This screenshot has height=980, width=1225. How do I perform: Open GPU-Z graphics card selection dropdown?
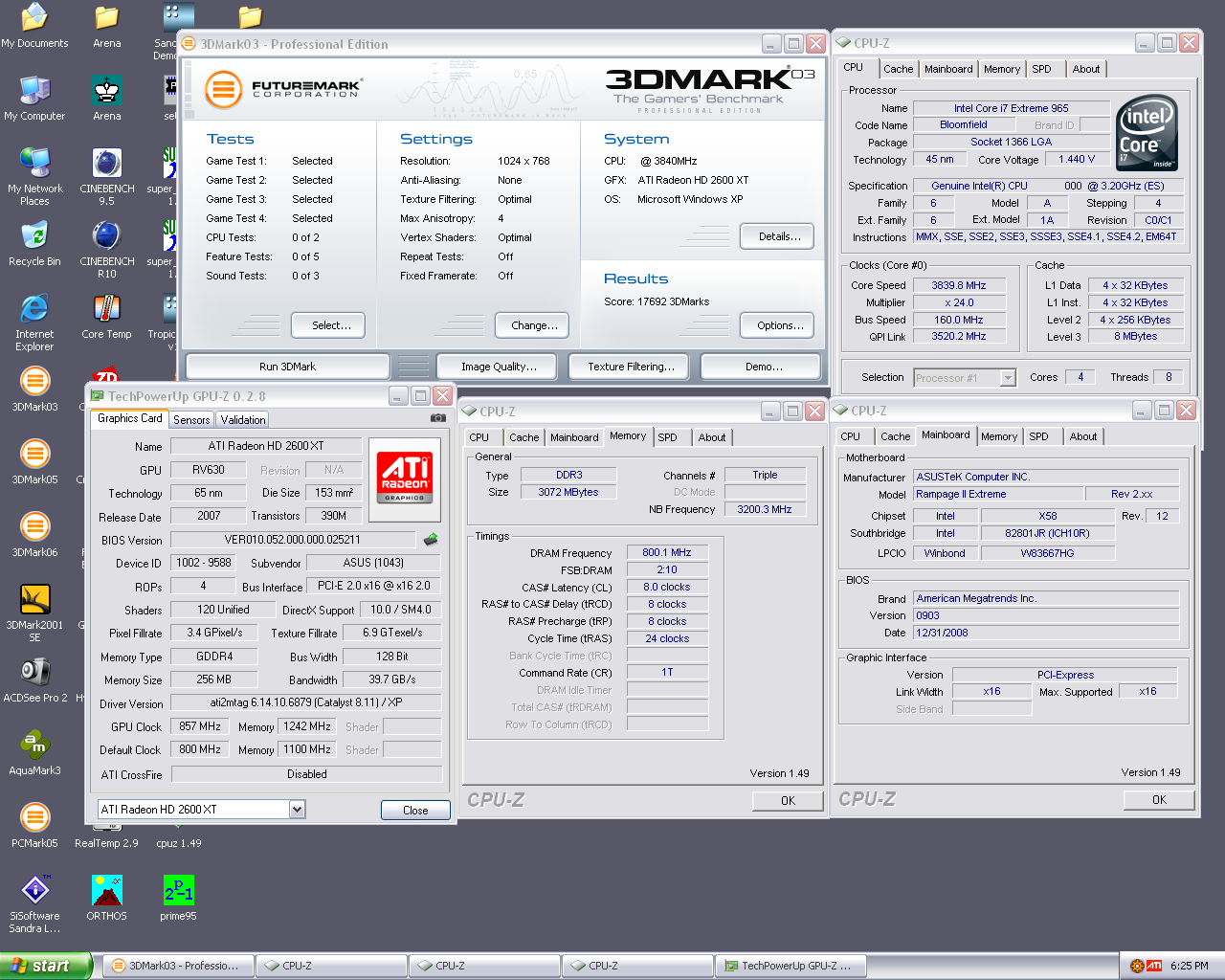click(x=297, y=810)
